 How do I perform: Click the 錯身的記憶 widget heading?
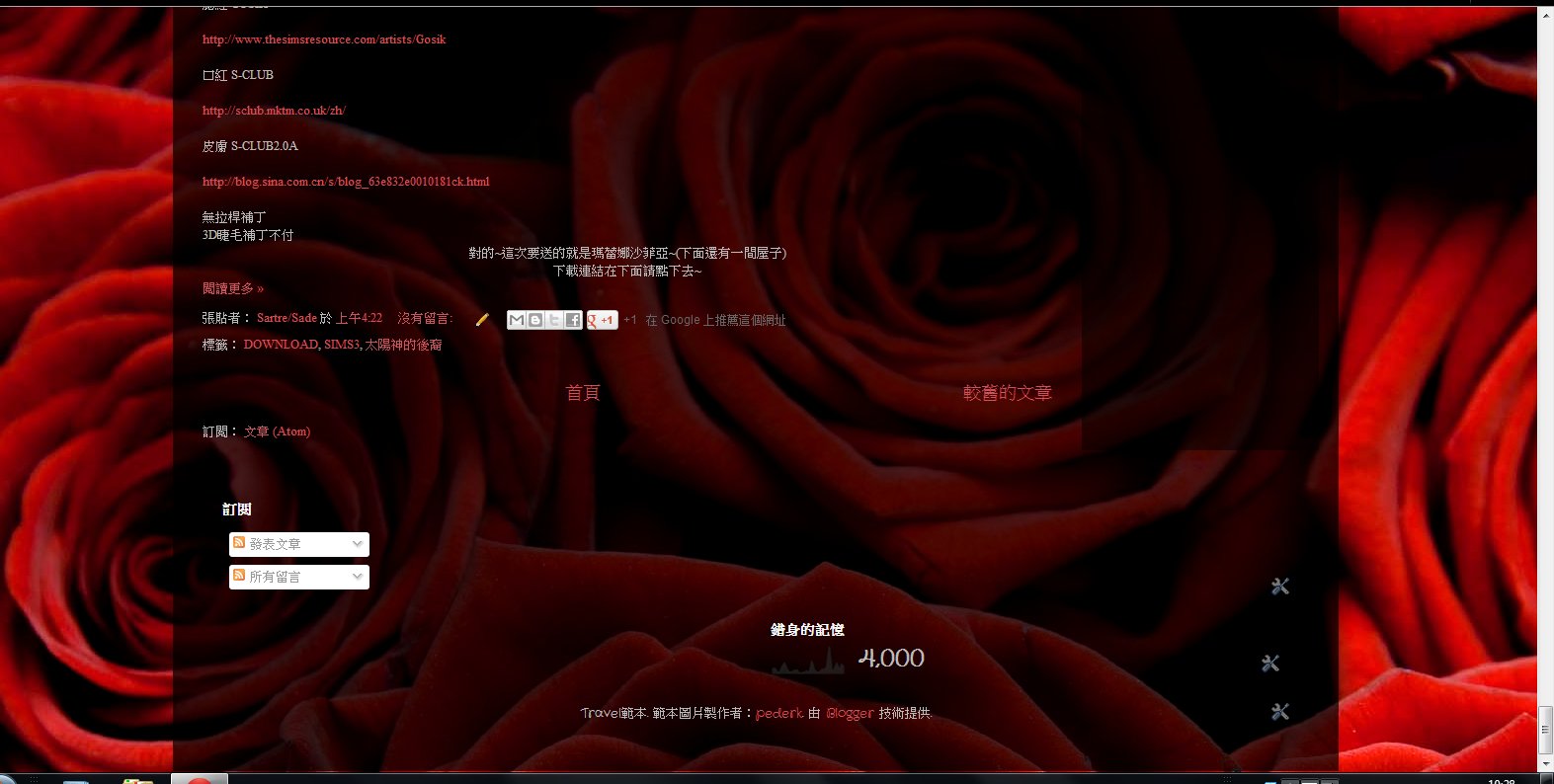(x=807, y=630)
